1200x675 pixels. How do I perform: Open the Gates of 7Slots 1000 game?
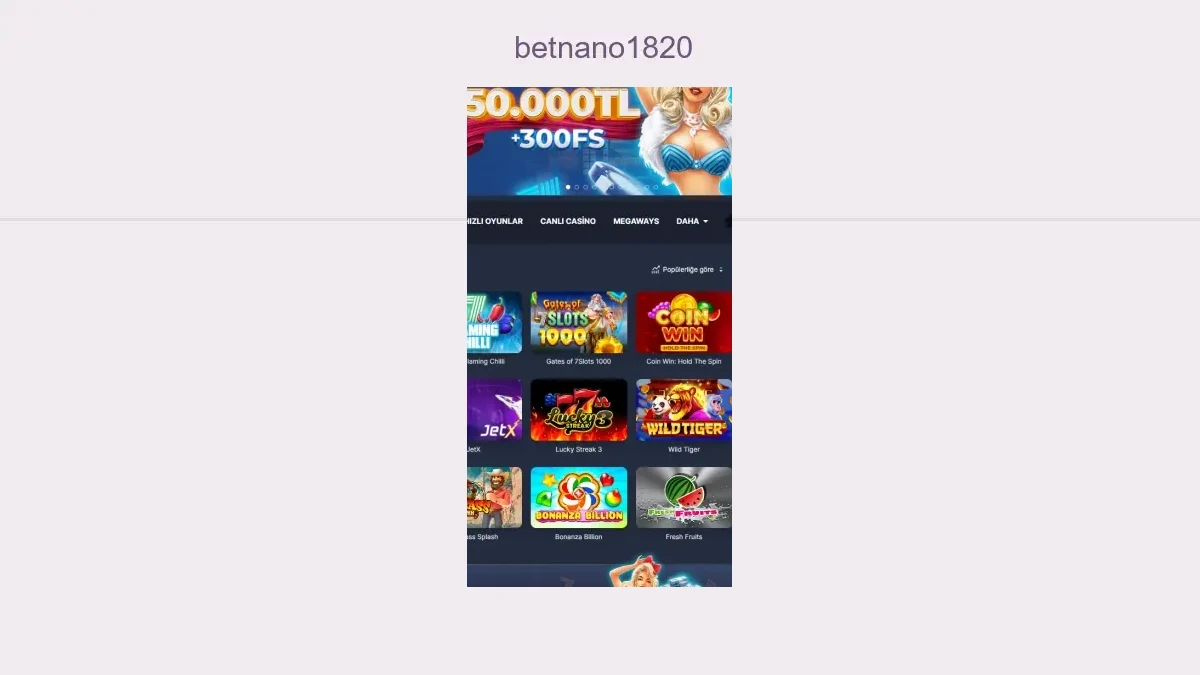(x=579, y=322)
